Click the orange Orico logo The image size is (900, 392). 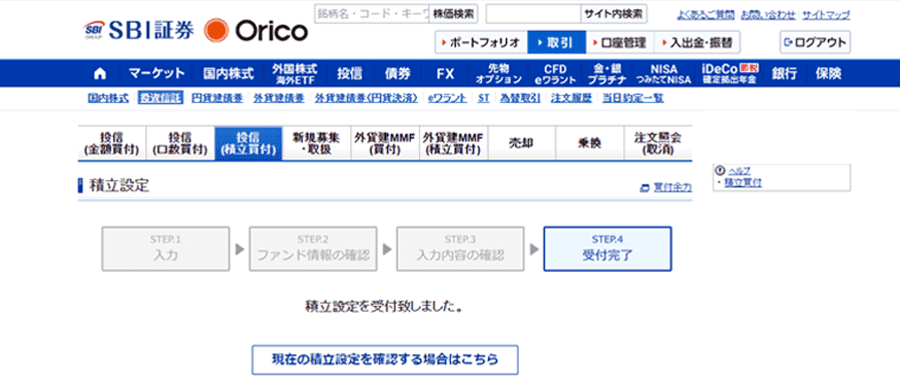[255, 30]
